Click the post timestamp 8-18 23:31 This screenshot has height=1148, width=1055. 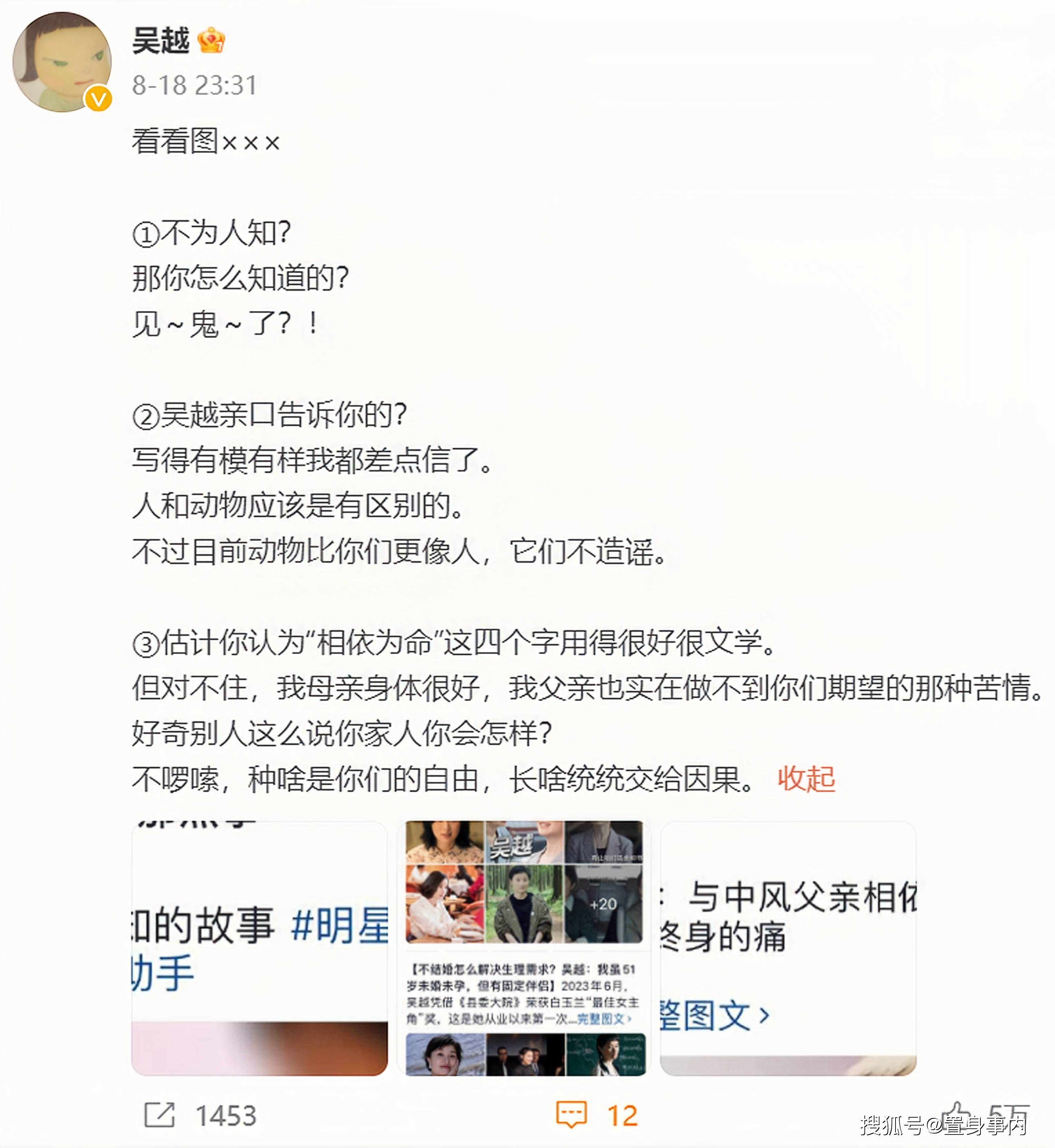click(195, 86)
